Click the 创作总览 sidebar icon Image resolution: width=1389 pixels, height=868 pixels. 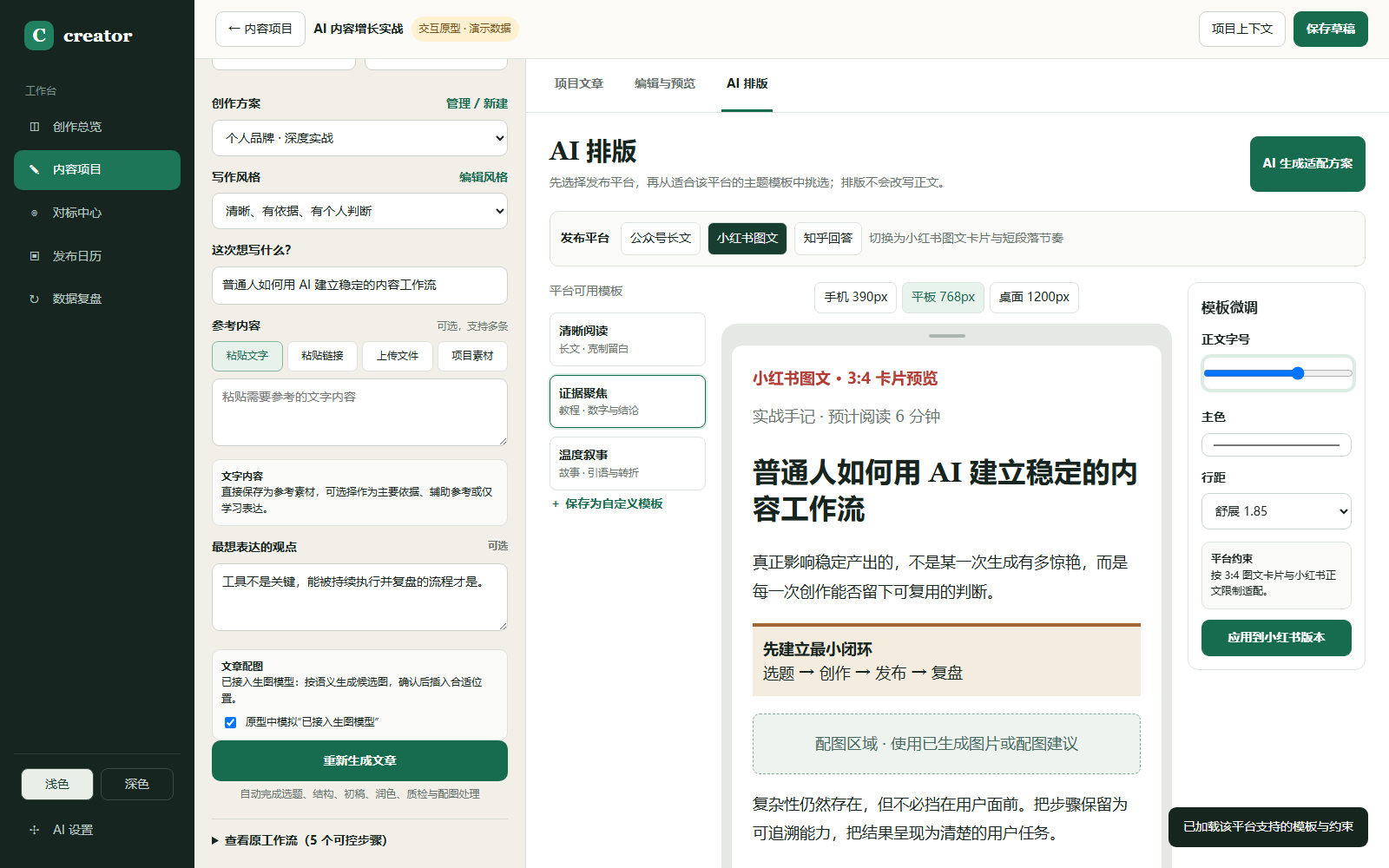click(35, 127)
